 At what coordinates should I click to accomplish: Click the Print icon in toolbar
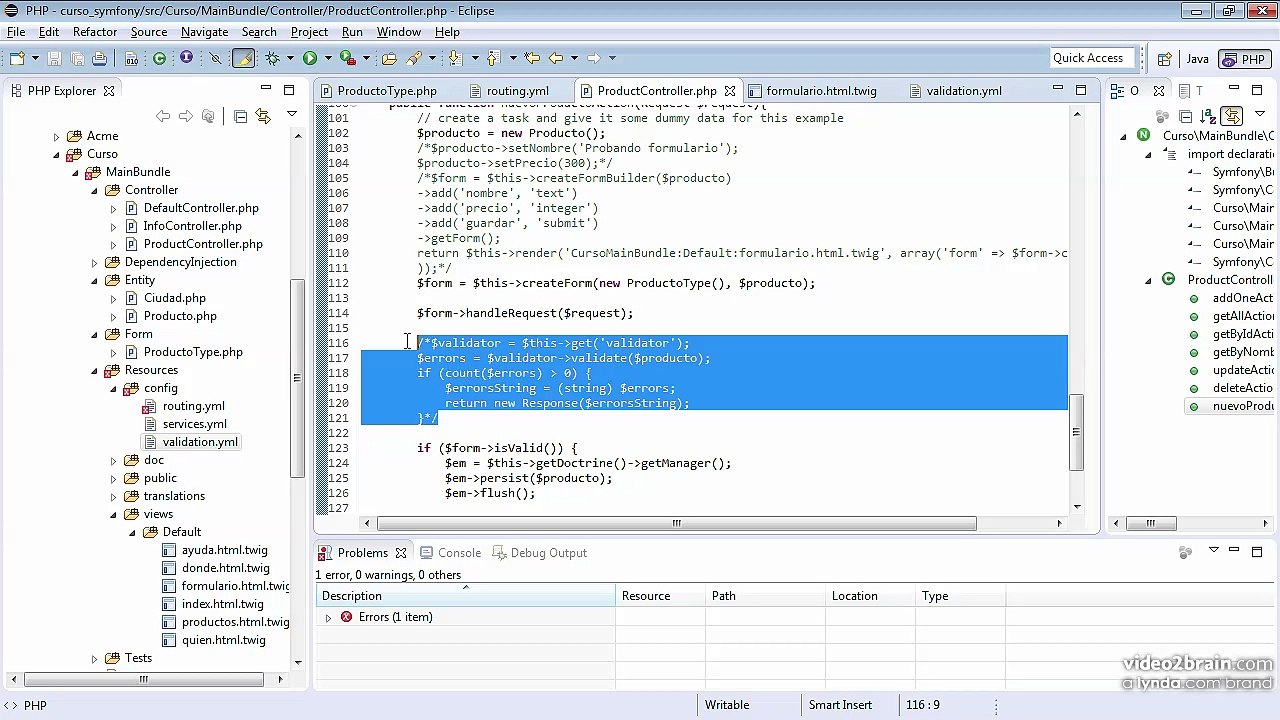coord(99,58)
